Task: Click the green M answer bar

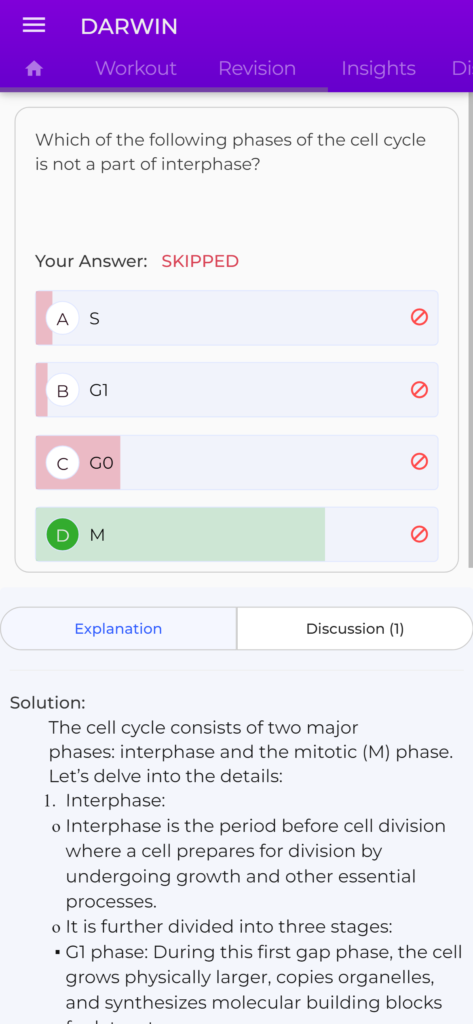Action: [x=180, y=534]
